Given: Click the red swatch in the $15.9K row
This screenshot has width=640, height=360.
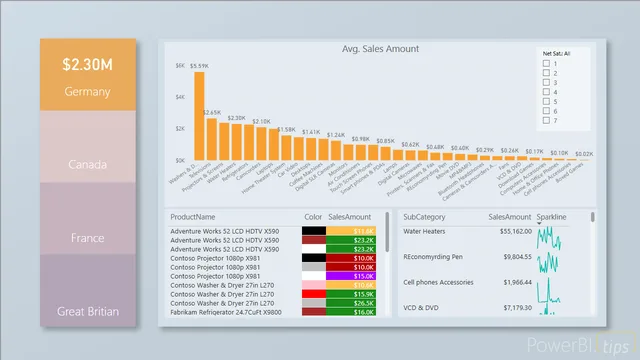Looking at the screenshot, I should [x=314, y=294].
